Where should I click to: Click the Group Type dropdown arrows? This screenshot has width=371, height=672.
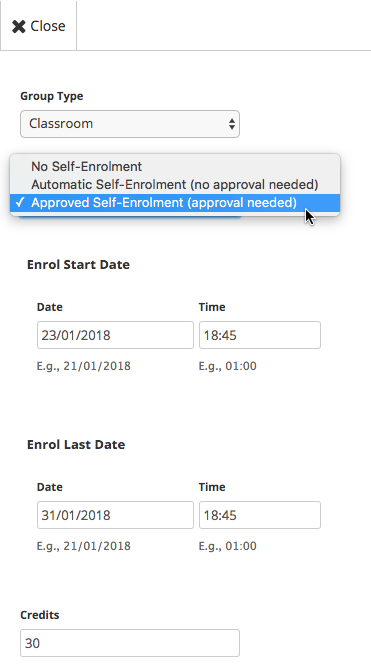coord(232,124)
